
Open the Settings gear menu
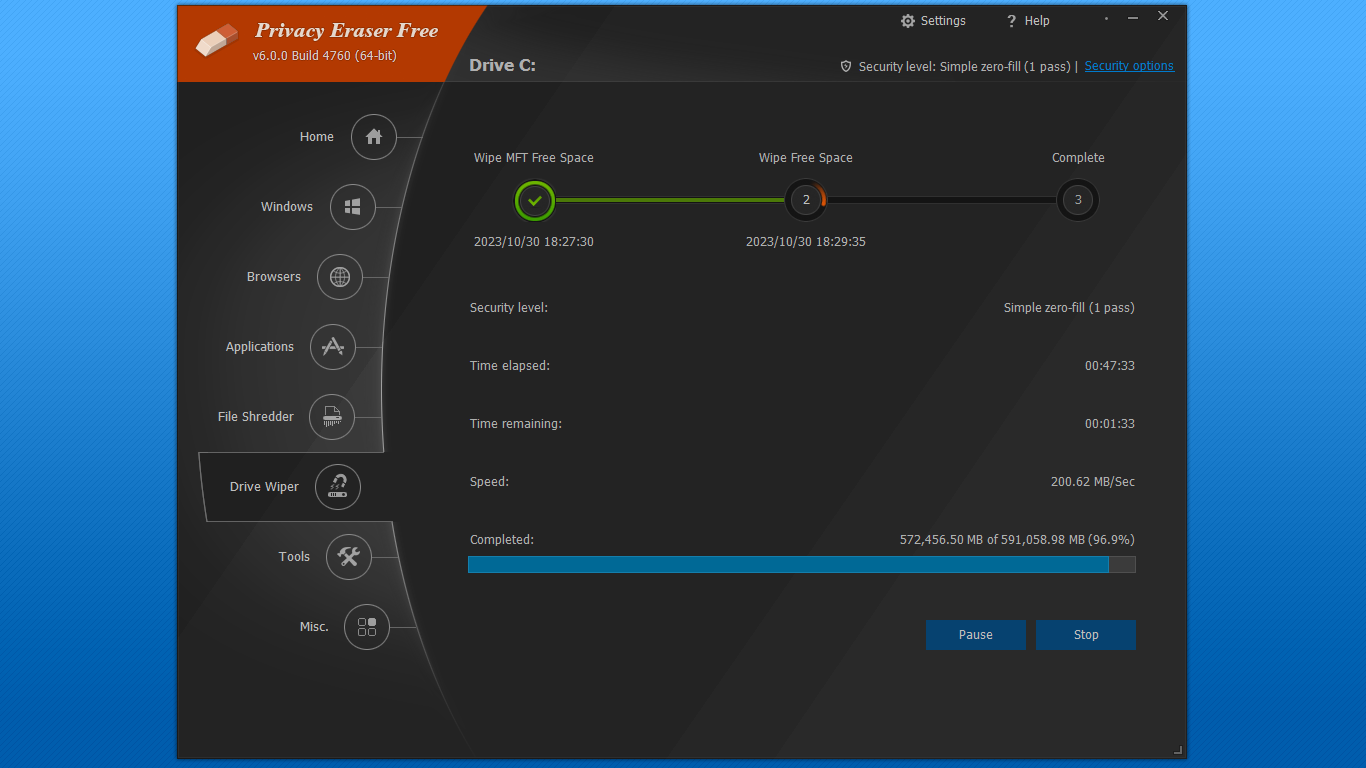pyautogui.click(x=932, y=20)
